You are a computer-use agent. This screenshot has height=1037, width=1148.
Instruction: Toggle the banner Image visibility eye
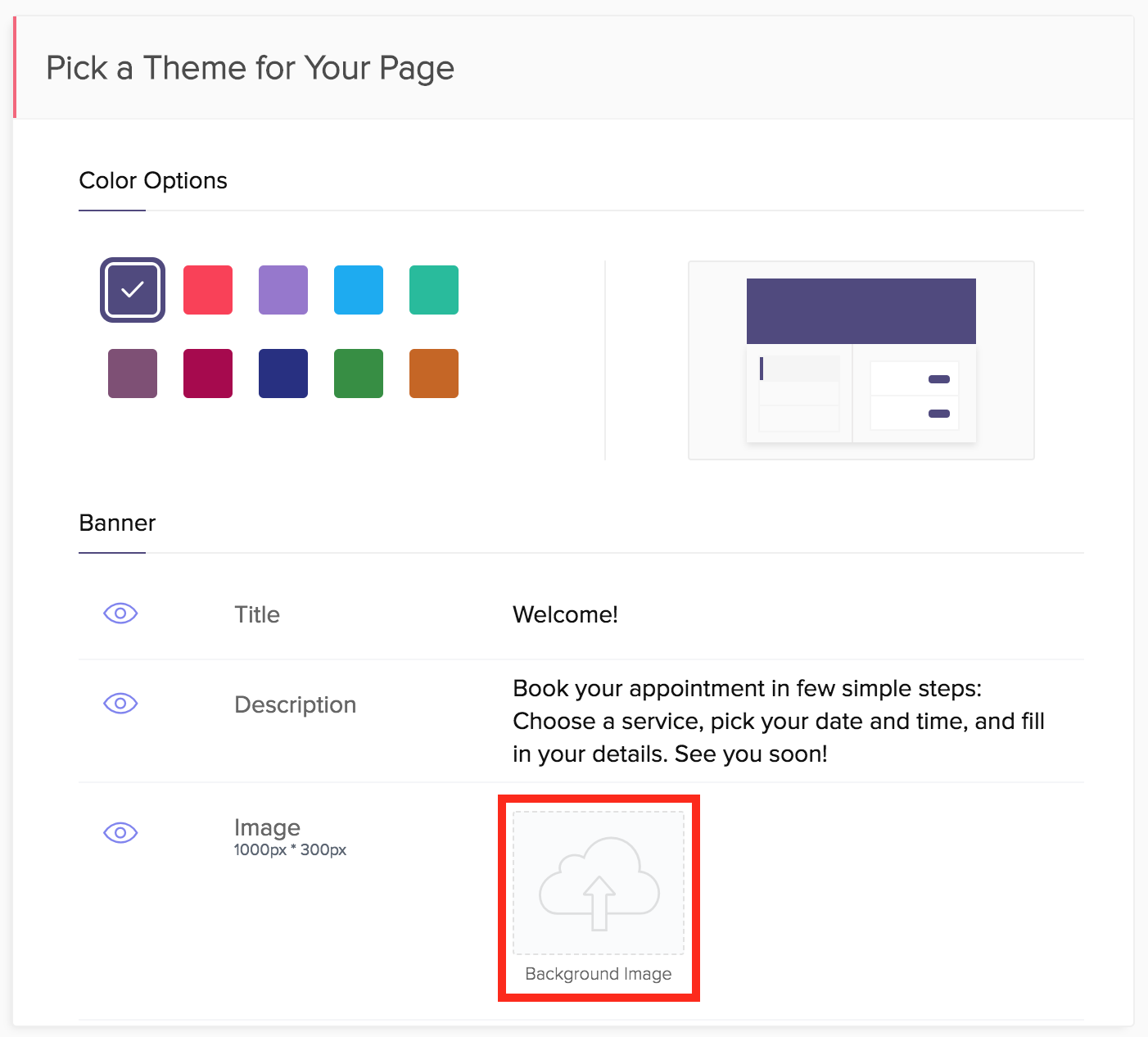(120, 833)
